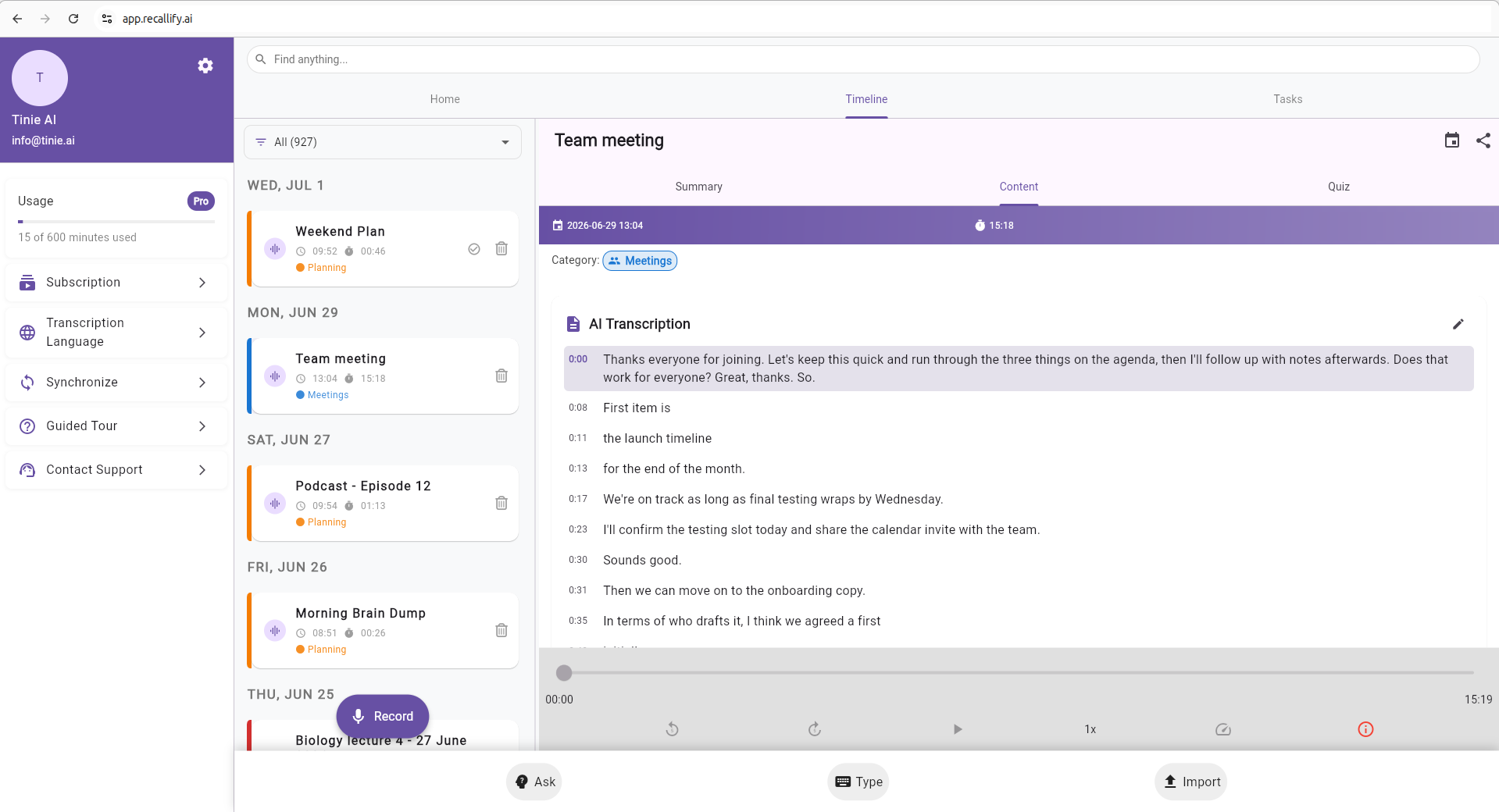
Task: Open the Podcast - Episode 12 card
Action: coord(383,504)
